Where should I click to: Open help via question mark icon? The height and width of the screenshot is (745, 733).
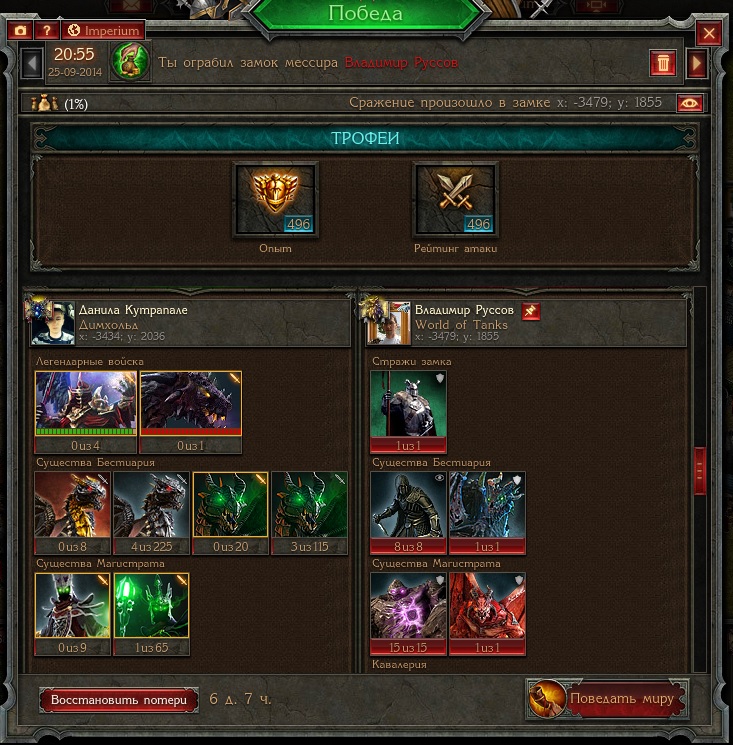[x=47, y=31]
